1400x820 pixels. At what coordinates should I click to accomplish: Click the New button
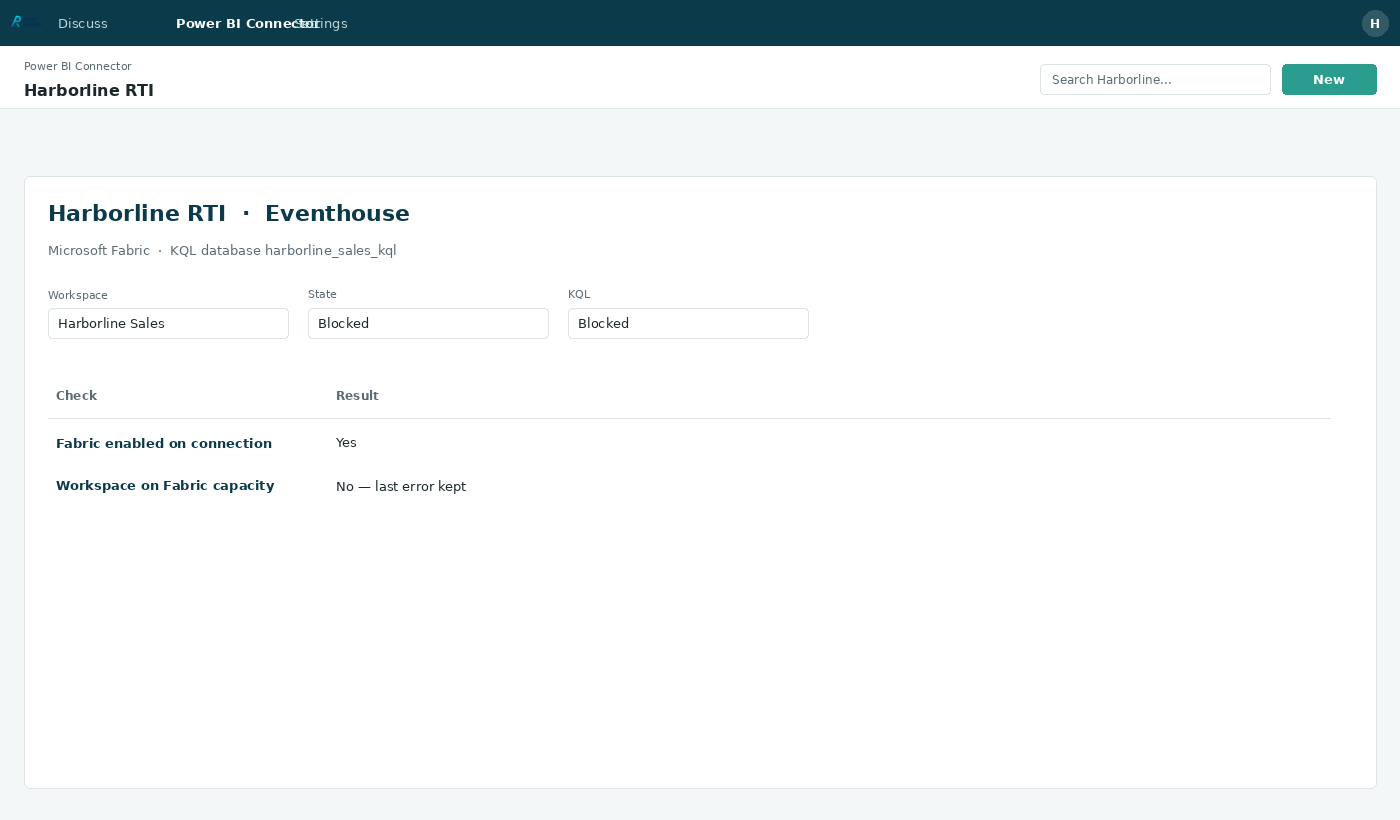(1329, 79)
